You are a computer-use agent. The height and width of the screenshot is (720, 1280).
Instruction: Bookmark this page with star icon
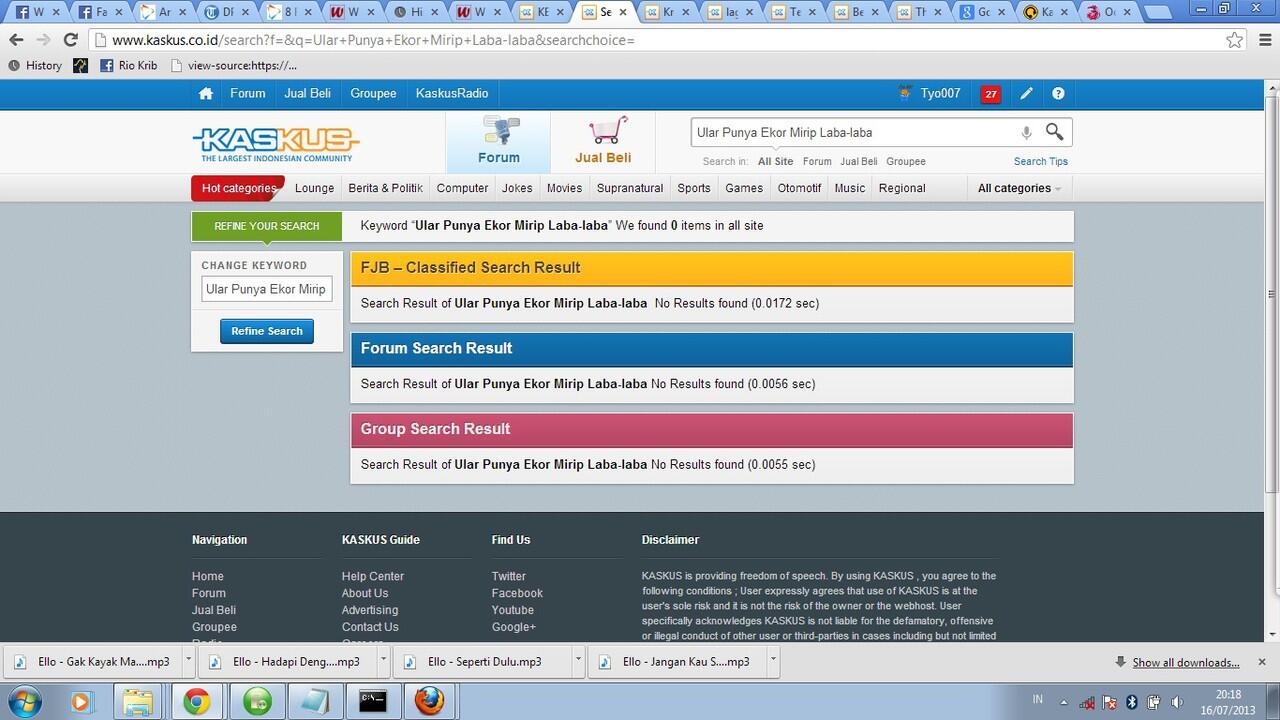click(x=1235, y=40)
